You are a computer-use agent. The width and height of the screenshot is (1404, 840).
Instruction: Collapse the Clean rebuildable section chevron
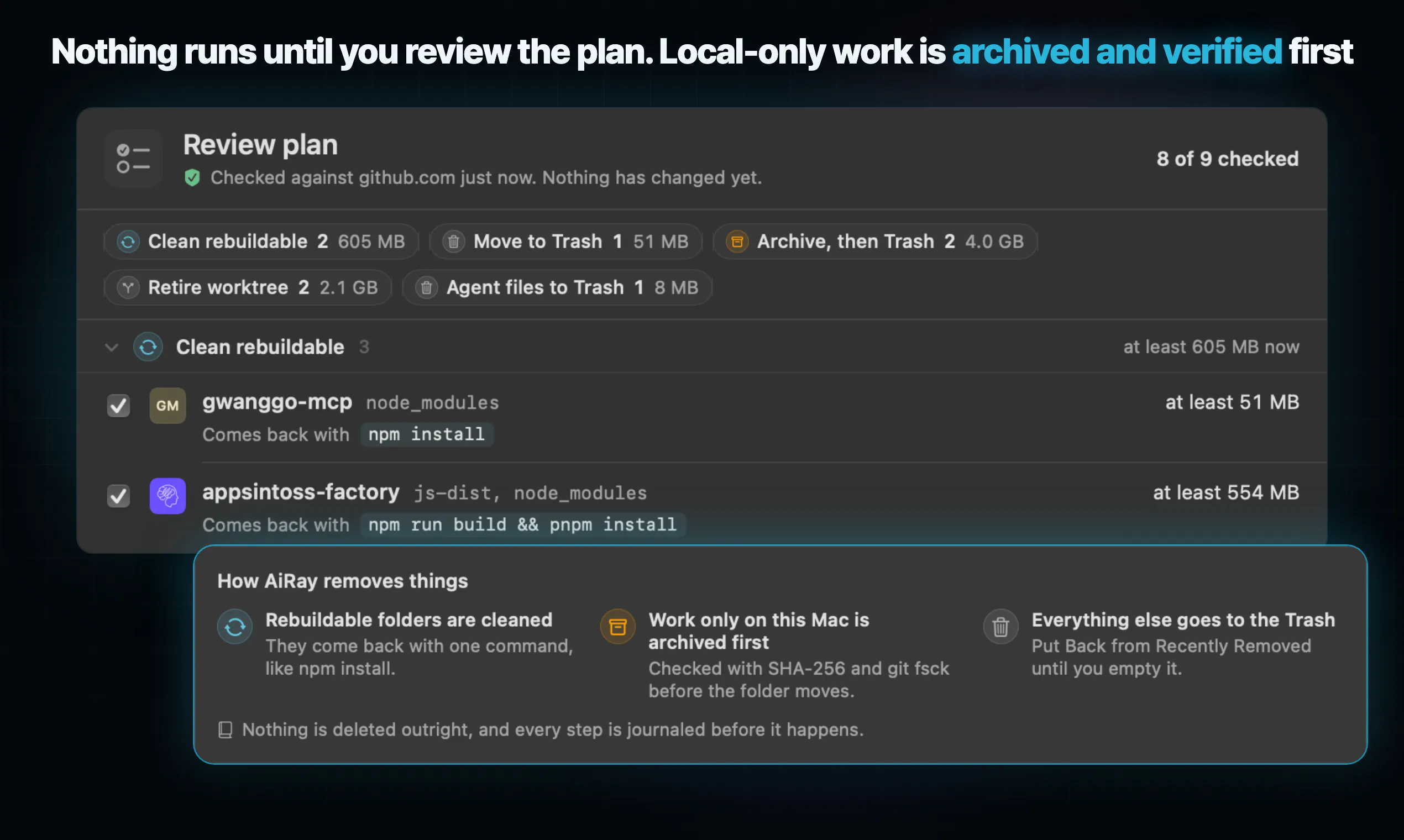click(112, 347)
